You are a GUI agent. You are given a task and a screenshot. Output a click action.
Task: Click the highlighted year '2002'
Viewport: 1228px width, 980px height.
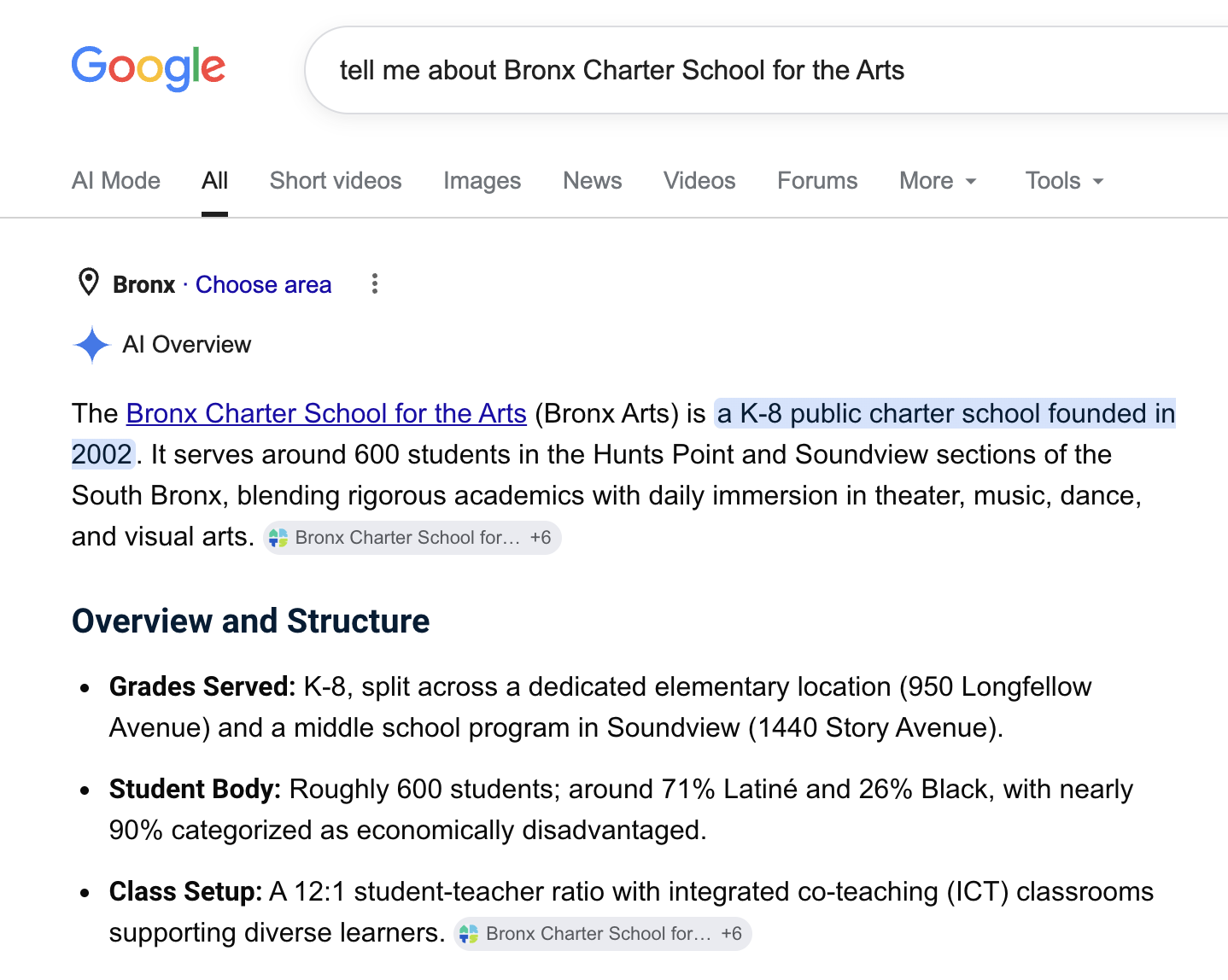pos(102,454)
